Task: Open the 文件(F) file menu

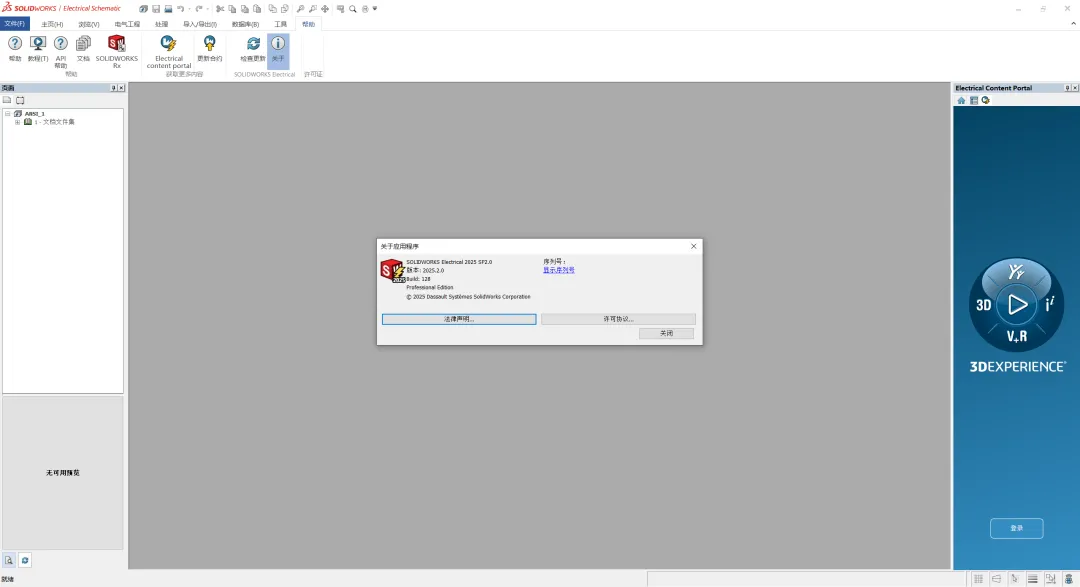Action: click(14, 23)
